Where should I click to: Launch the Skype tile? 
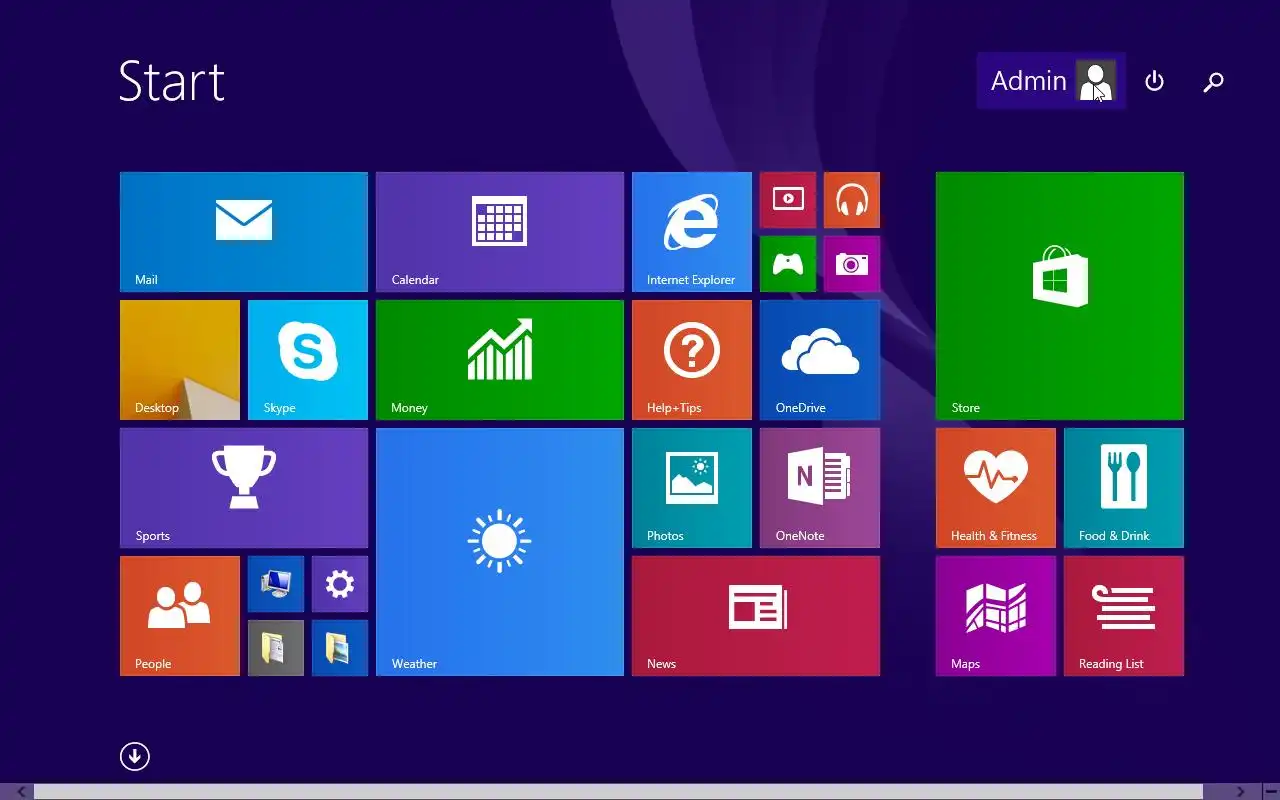click(308, 360)
